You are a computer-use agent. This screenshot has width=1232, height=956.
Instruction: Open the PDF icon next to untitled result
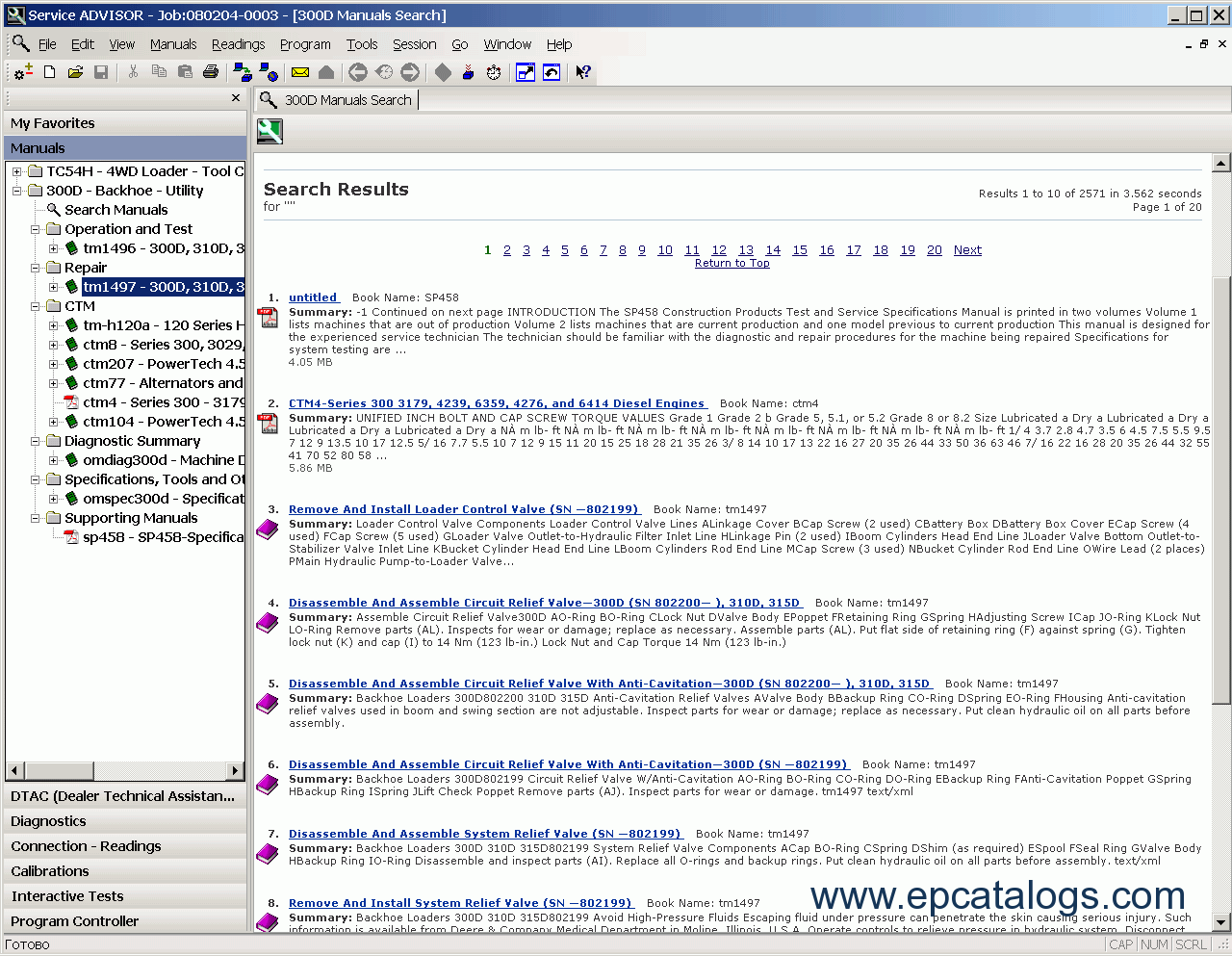coord(269,318)
